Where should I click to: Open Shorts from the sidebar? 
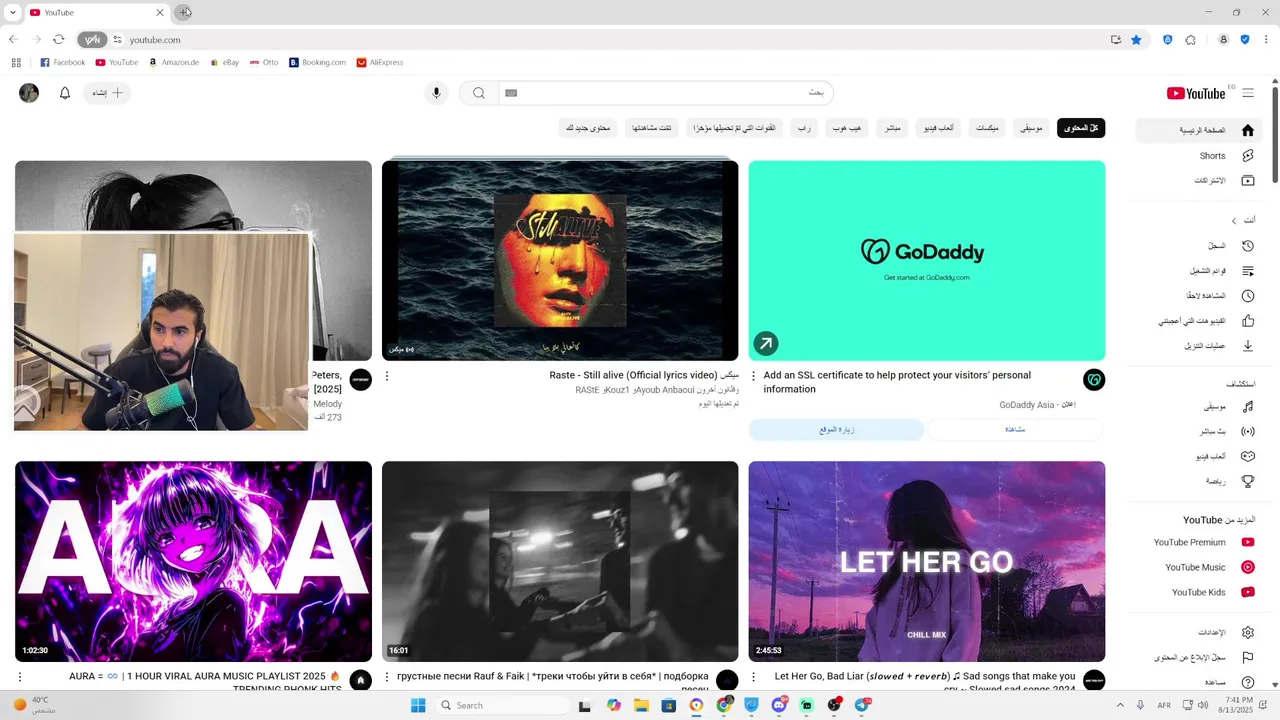[x=1198, y=156]
